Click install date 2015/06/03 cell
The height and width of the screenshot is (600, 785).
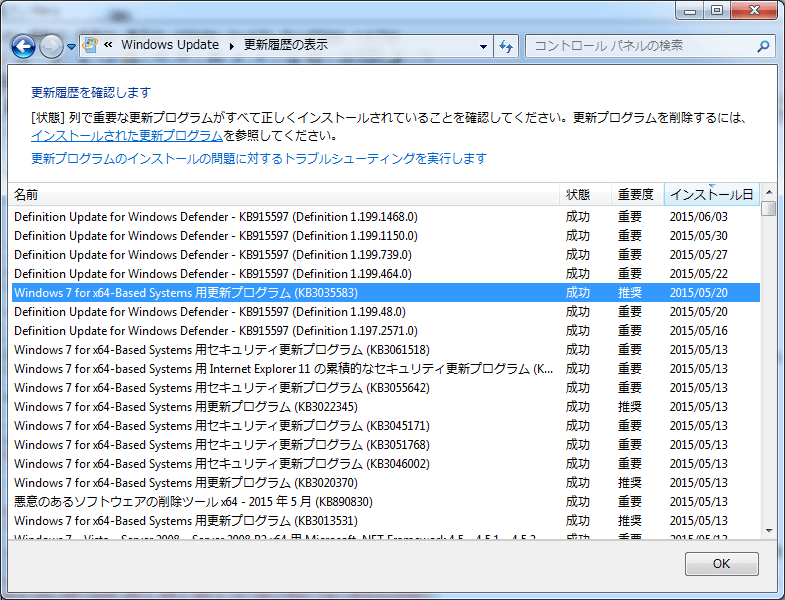[x=698, y=217]
